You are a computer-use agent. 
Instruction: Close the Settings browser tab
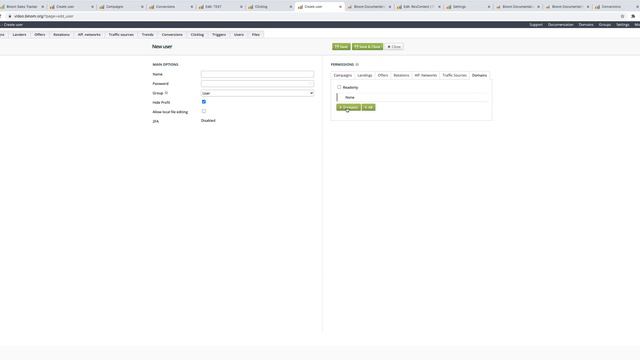pos(489,7)
